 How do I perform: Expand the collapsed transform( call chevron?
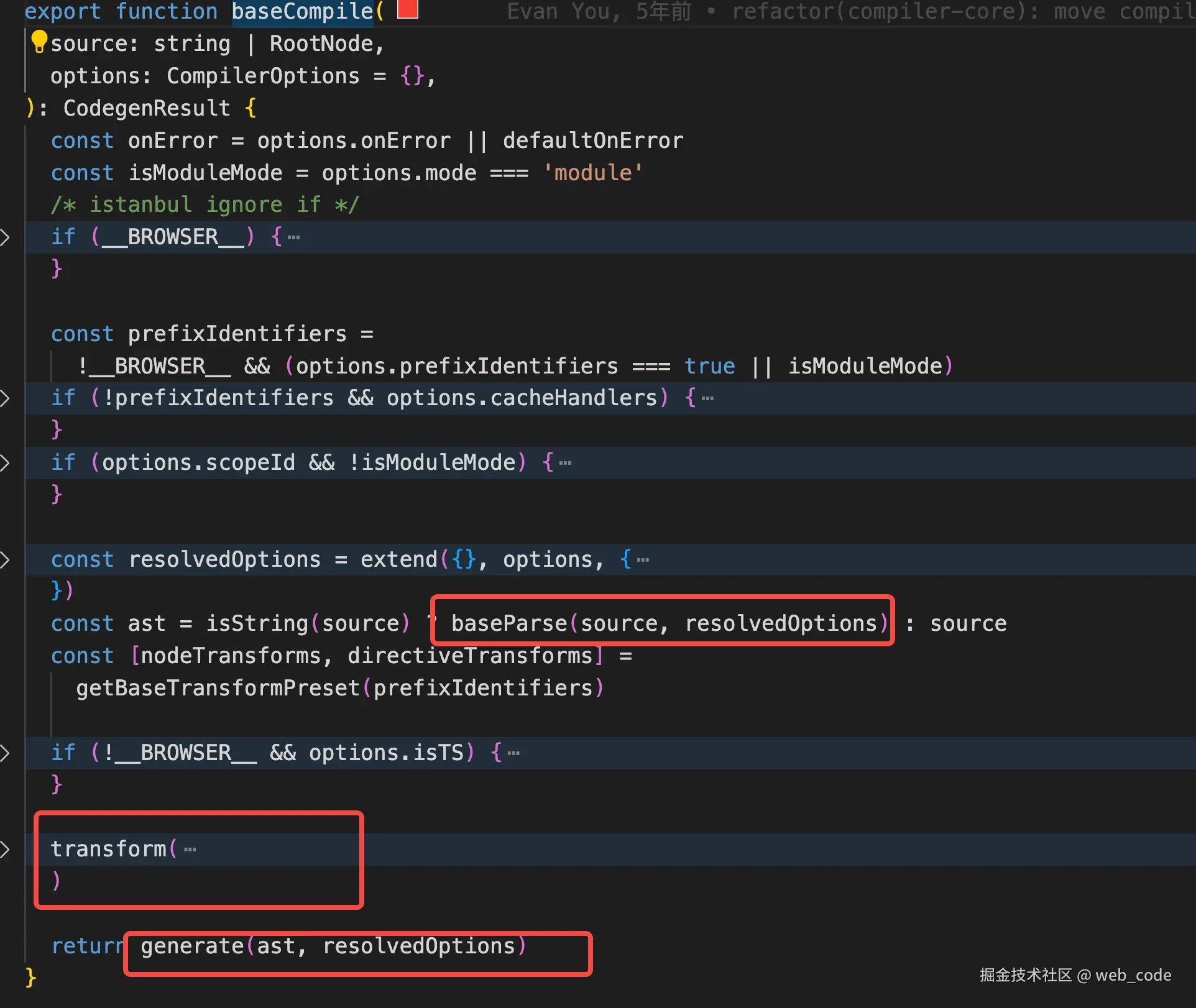[x=5, y=849]
